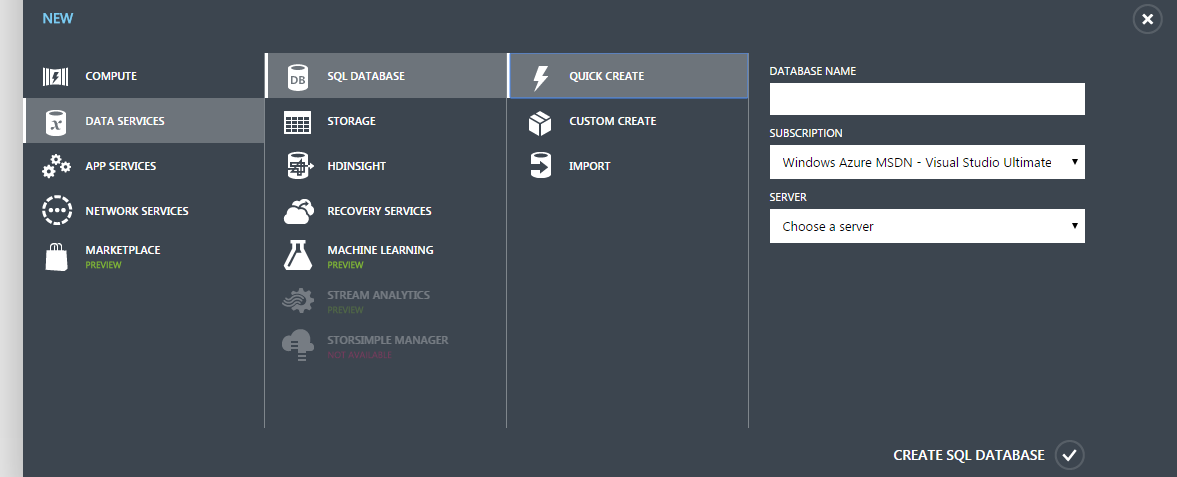Click the DATABASE NAME field label
The height and width of the screenshot is (477, 1177).
tap(812, 71)
